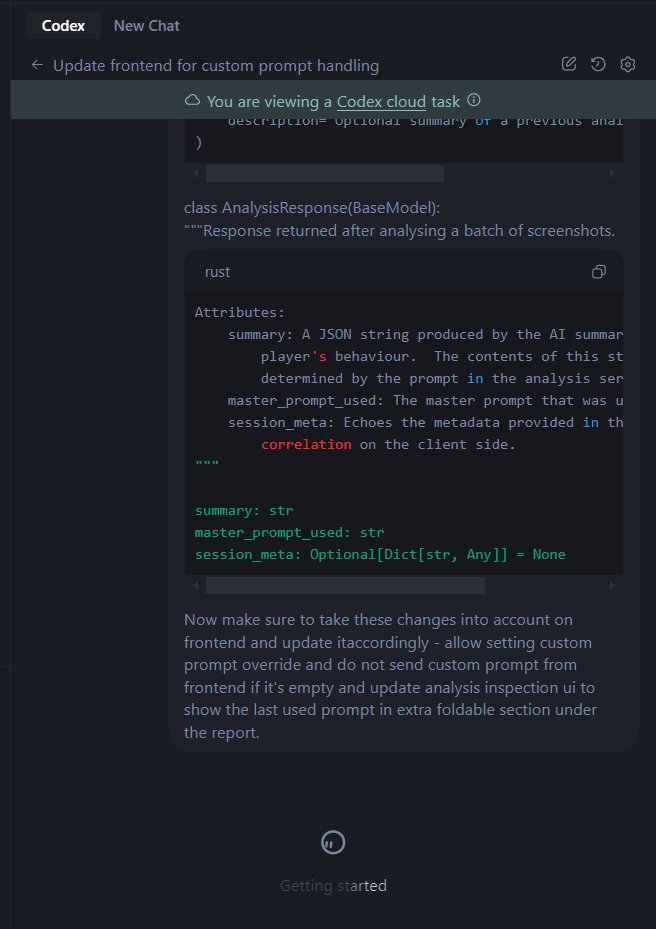Click '"""Response returned after analysing' docstring text

click(x=399, y=230)
